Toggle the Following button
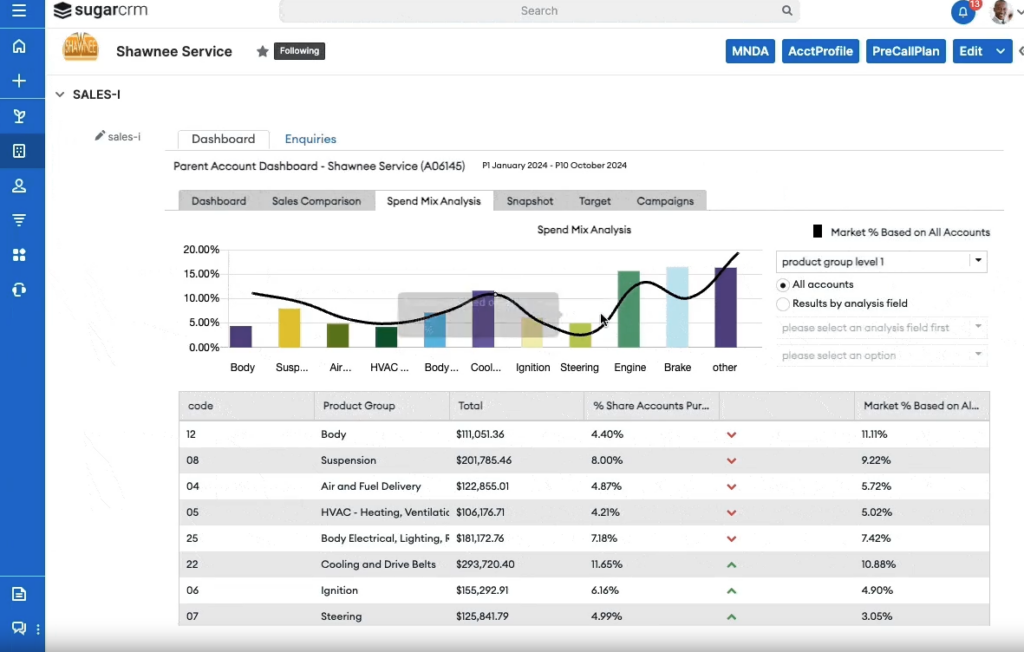This screenshot has height=652, width=1024. click(299, 51)
